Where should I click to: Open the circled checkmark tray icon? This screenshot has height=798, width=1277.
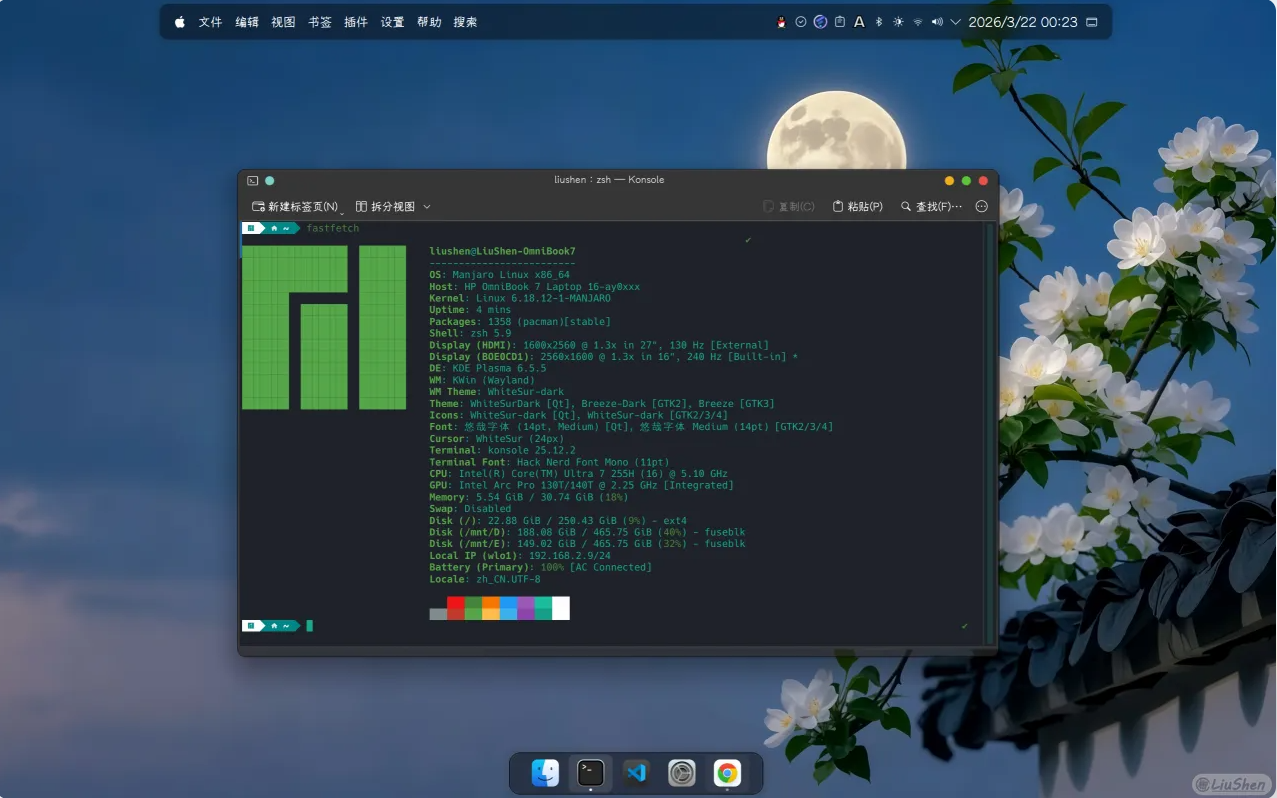coord(801,22)
